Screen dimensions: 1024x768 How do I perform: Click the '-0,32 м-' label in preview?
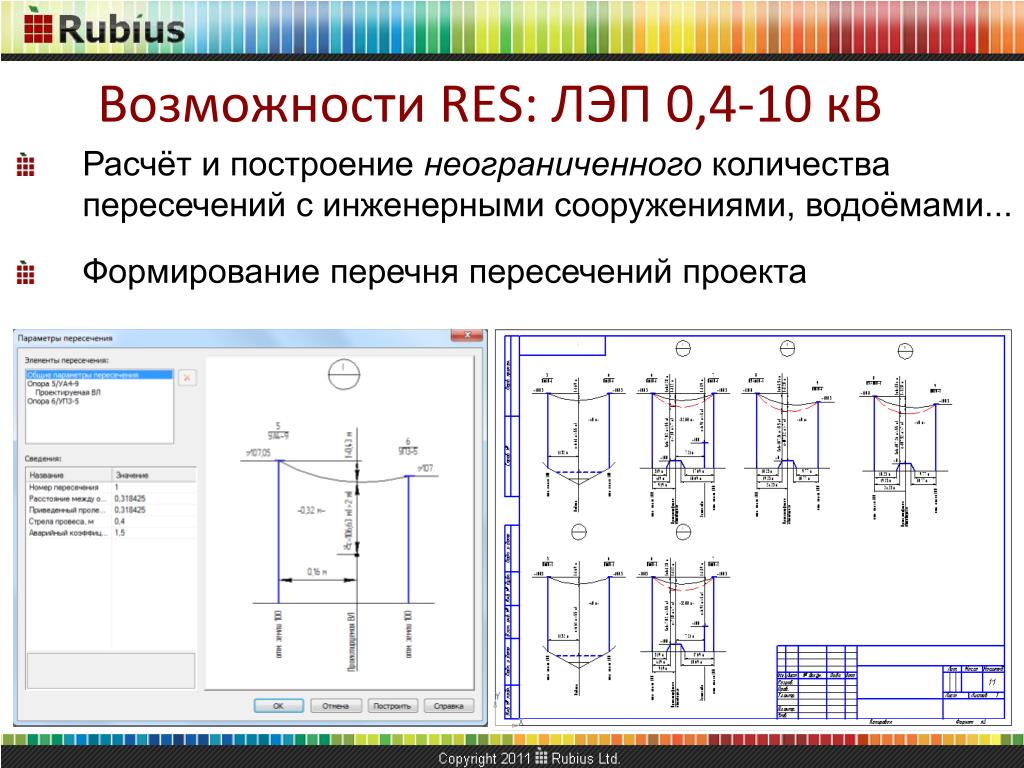[311, 511]
